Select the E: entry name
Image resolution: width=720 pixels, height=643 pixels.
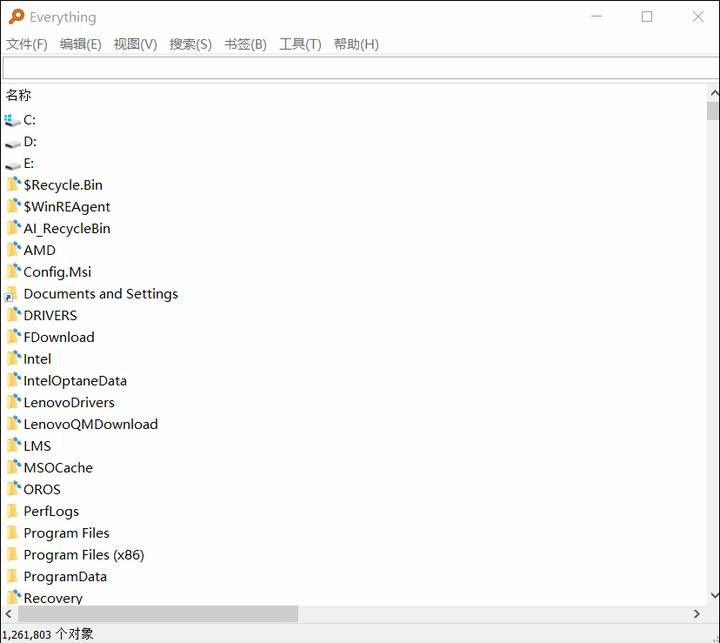[x=28, y=164]
